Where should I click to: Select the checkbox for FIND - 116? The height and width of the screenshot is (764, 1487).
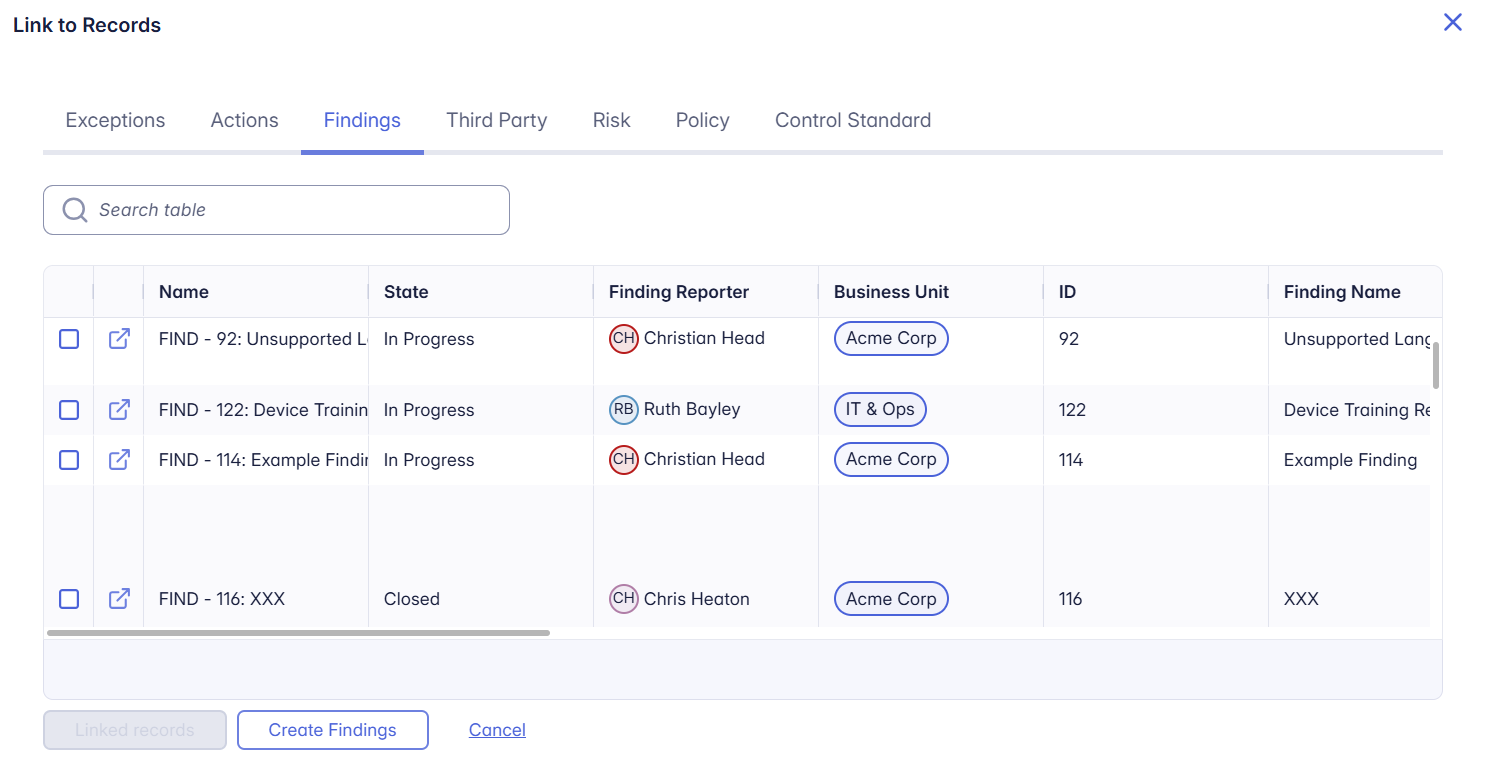68,598
